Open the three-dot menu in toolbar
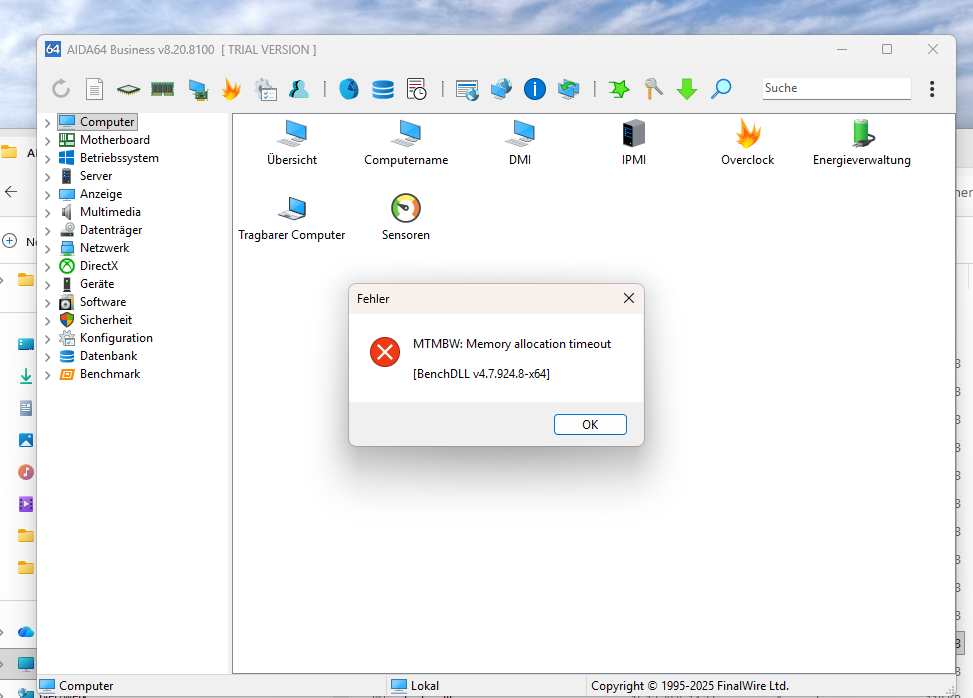 pos(932,89)
